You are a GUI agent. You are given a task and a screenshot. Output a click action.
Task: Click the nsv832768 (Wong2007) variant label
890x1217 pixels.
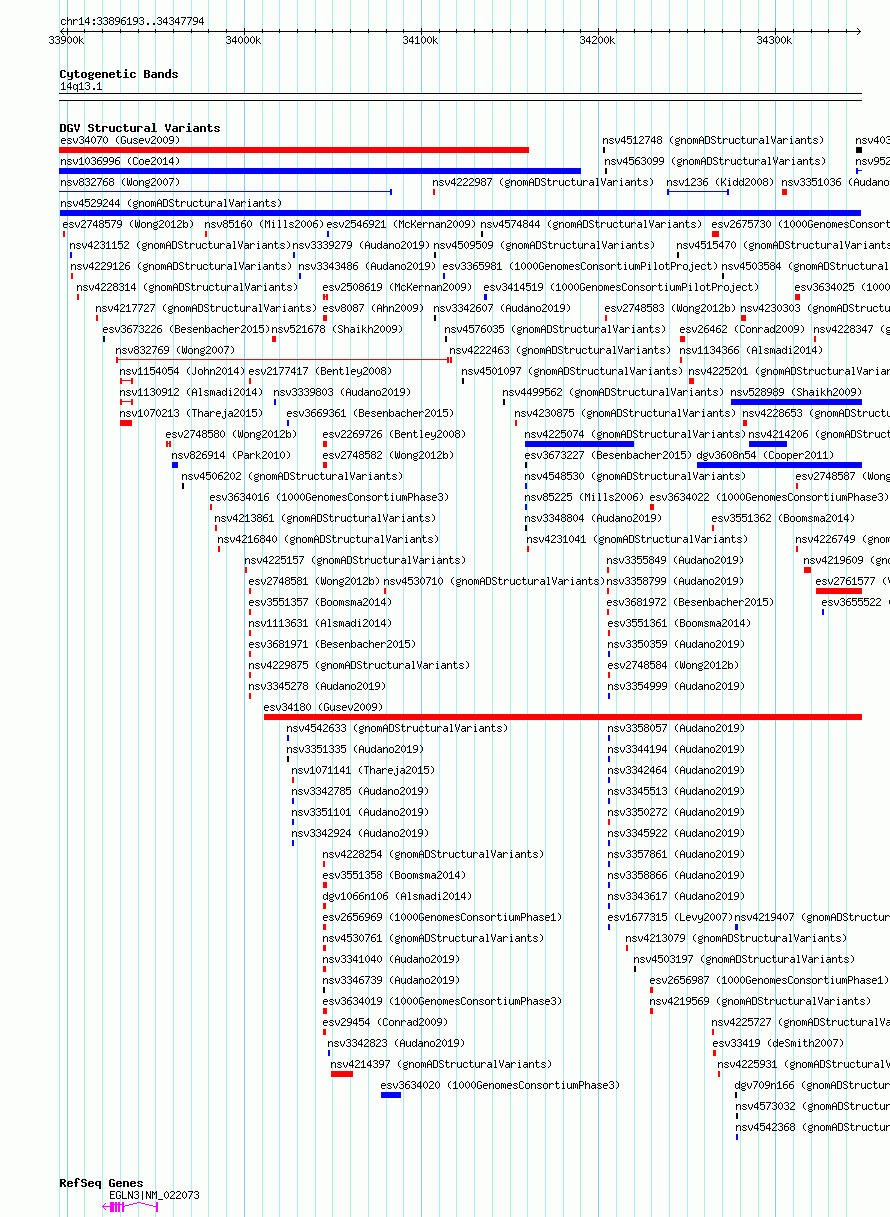click(120, 182)
